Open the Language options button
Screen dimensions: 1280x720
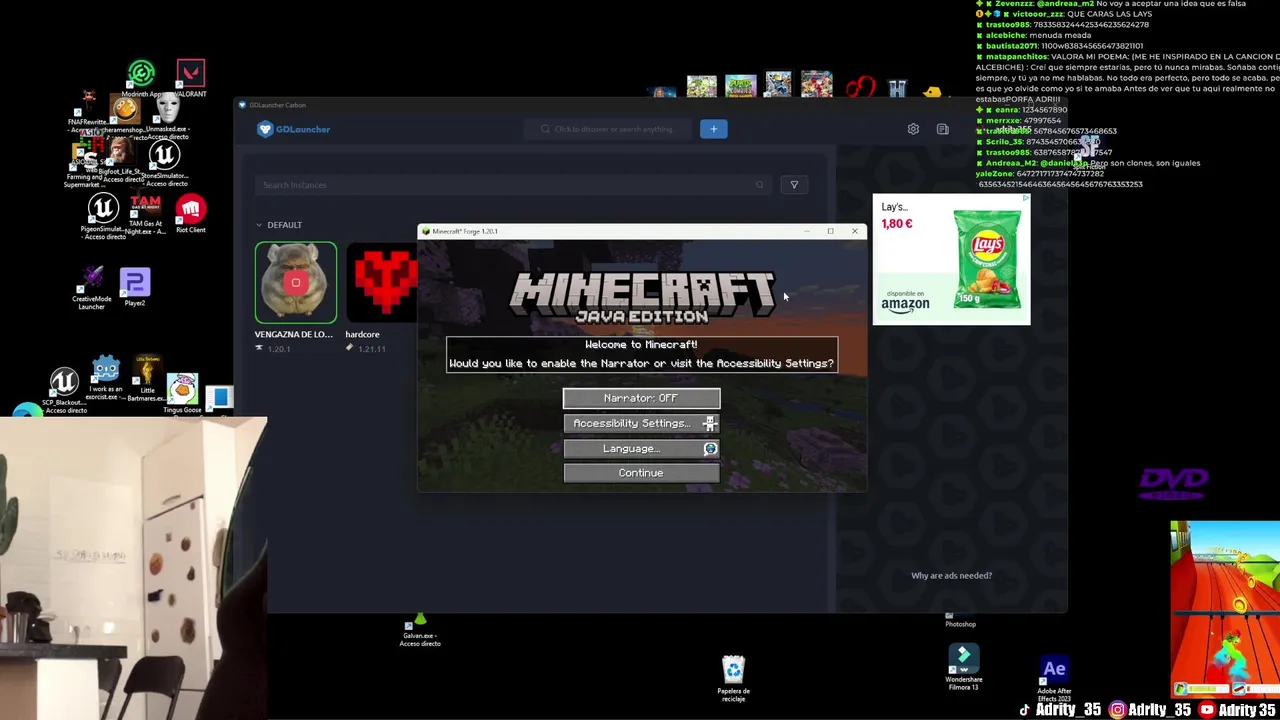(x=641, y=448)
